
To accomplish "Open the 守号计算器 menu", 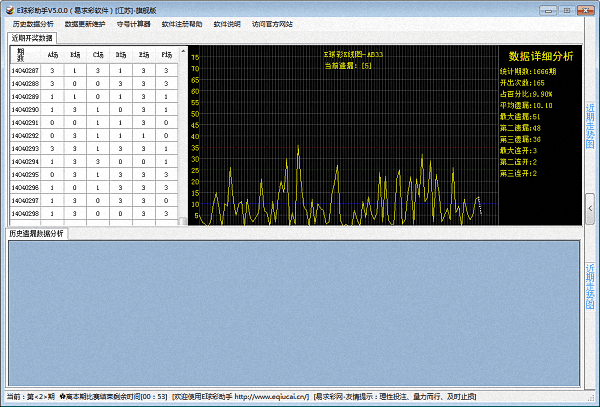I will click(x=134, y=24).
